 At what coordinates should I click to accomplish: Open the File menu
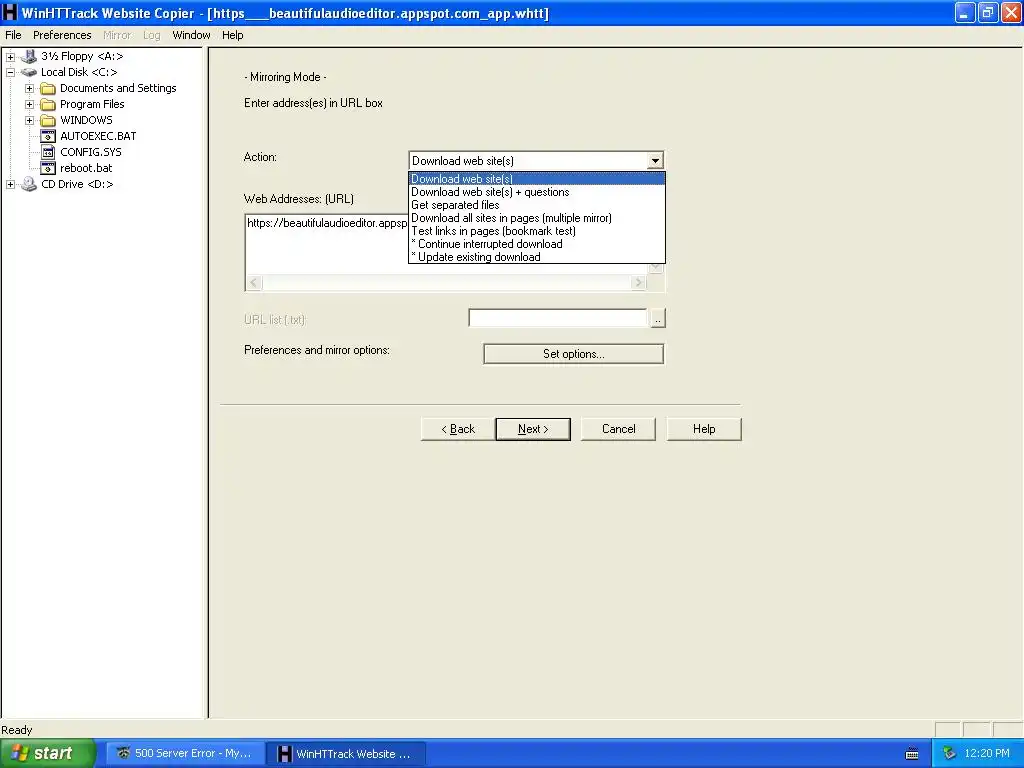coord(13,35)
